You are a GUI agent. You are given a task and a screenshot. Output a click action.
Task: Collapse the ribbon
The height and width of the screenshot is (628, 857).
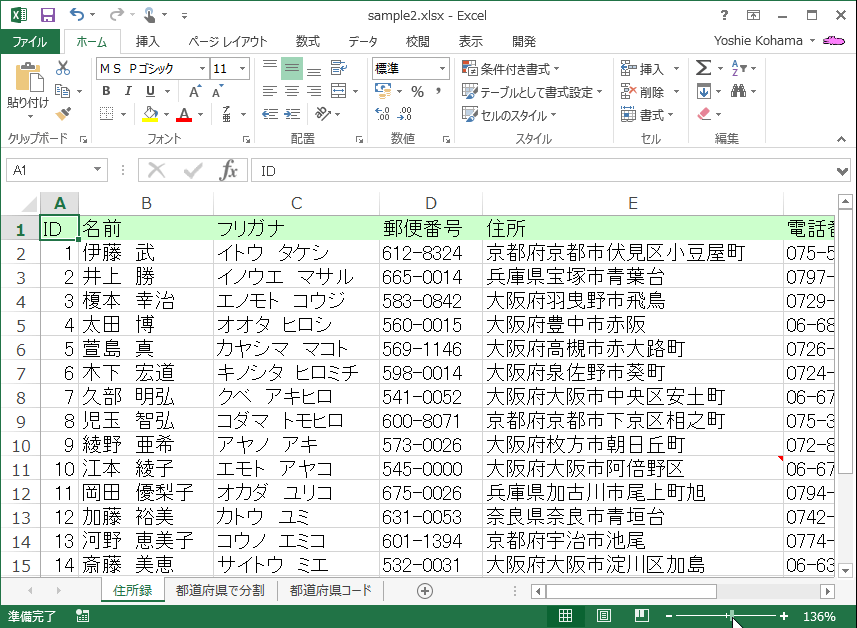pyautogui.click(x=841, y=139)
